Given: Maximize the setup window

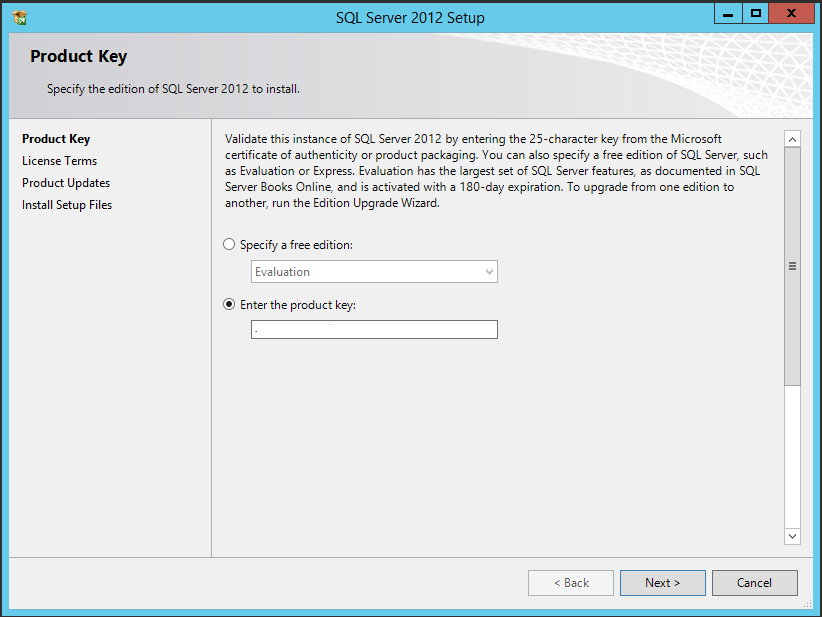Looking at the screenshot, I should tap(756, 13).
